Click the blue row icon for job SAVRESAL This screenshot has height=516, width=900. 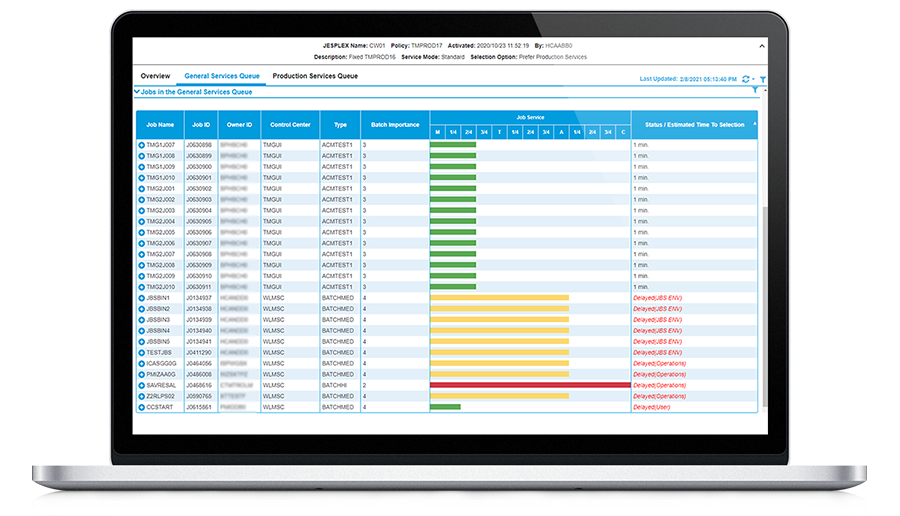pos(142,385)
